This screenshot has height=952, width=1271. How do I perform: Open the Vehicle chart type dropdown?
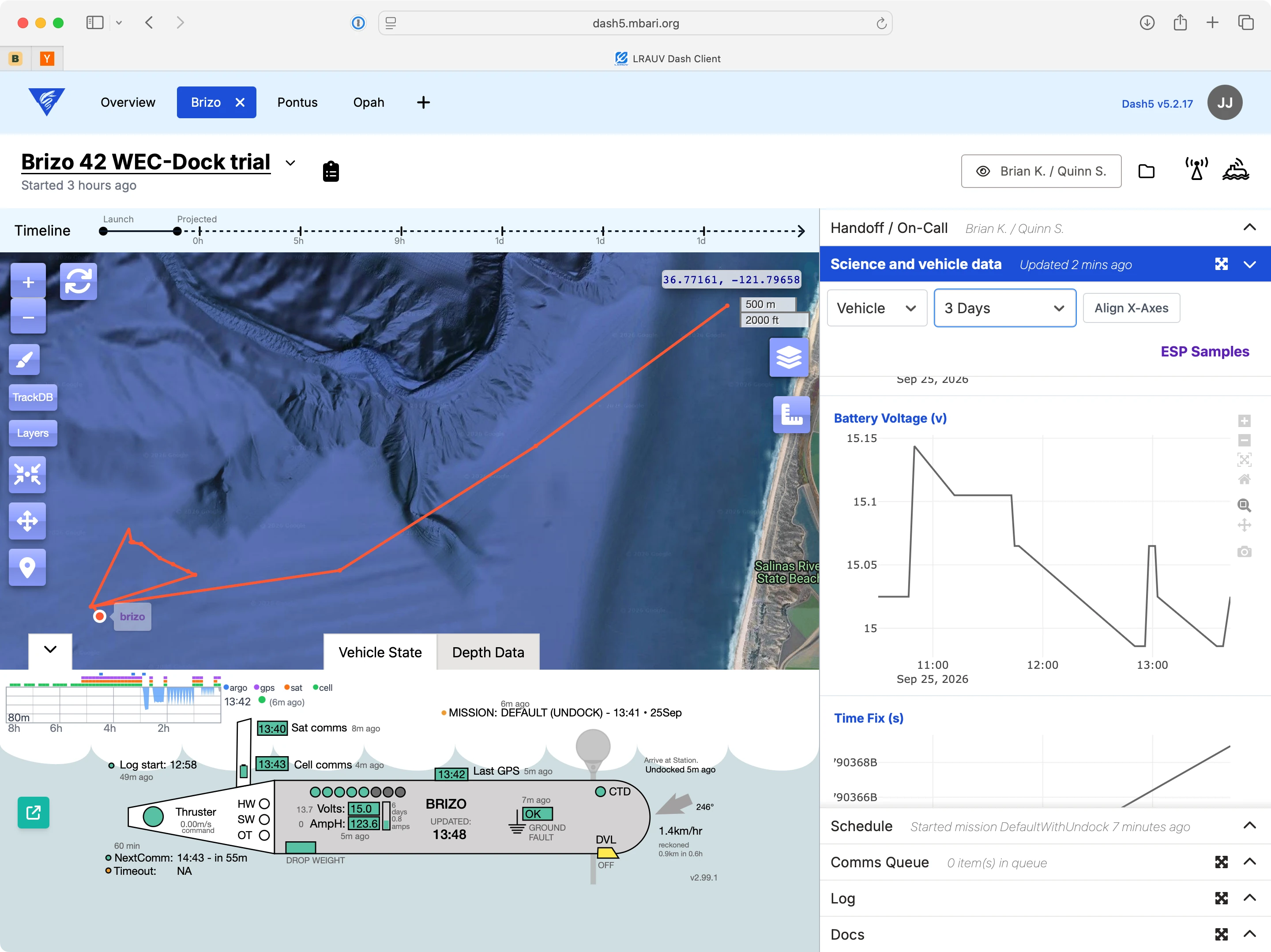pos(876,308)
